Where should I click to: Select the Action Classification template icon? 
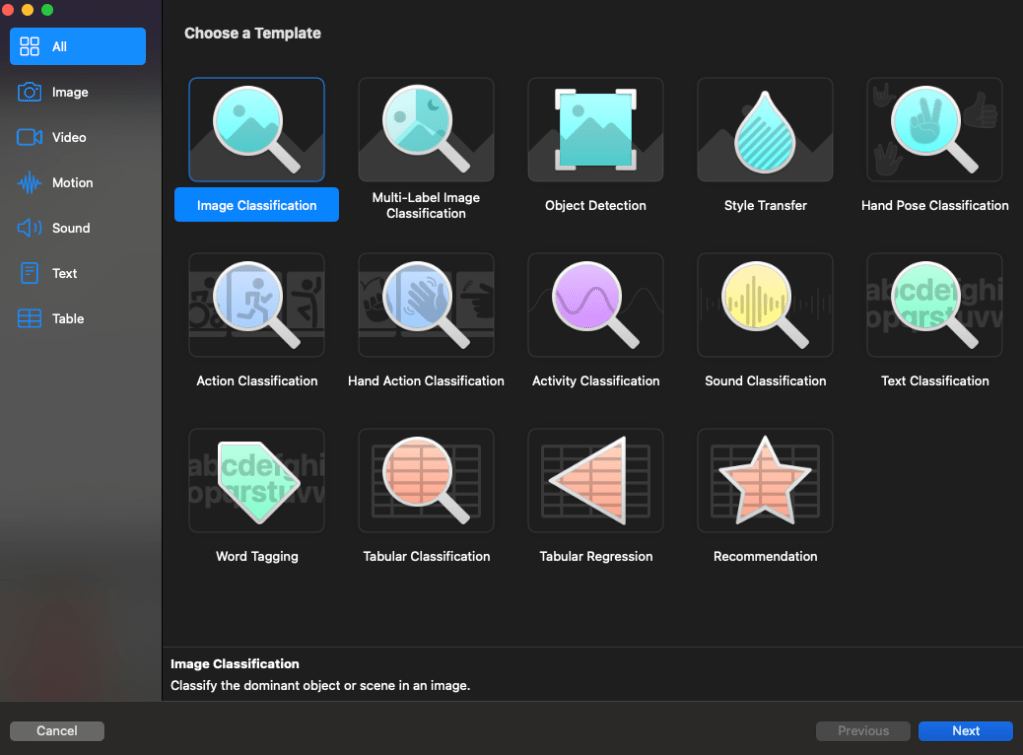click(256, 305)
